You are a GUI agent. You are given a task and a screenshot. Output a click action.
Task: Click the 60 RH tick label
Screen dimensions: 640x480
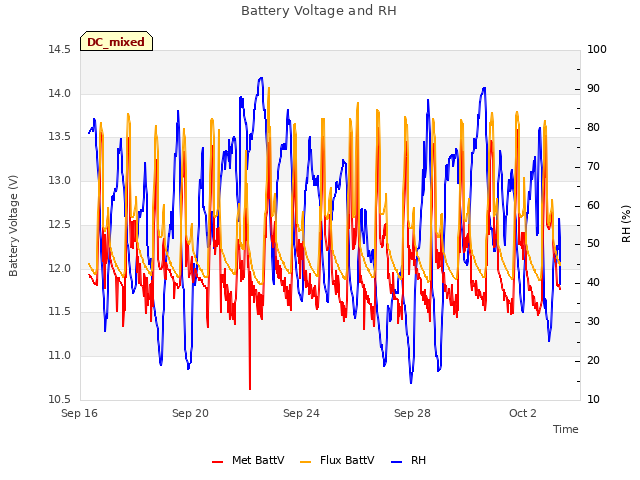click(x=593, y=205)
